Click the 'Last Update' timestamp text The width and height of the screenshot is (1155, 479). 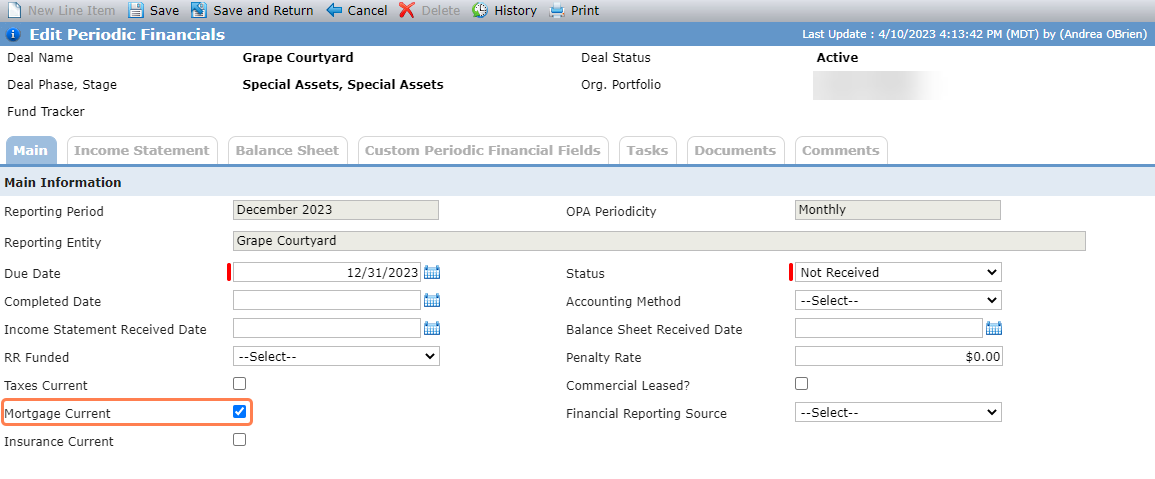pyautogui.click(x=975, y=35)
